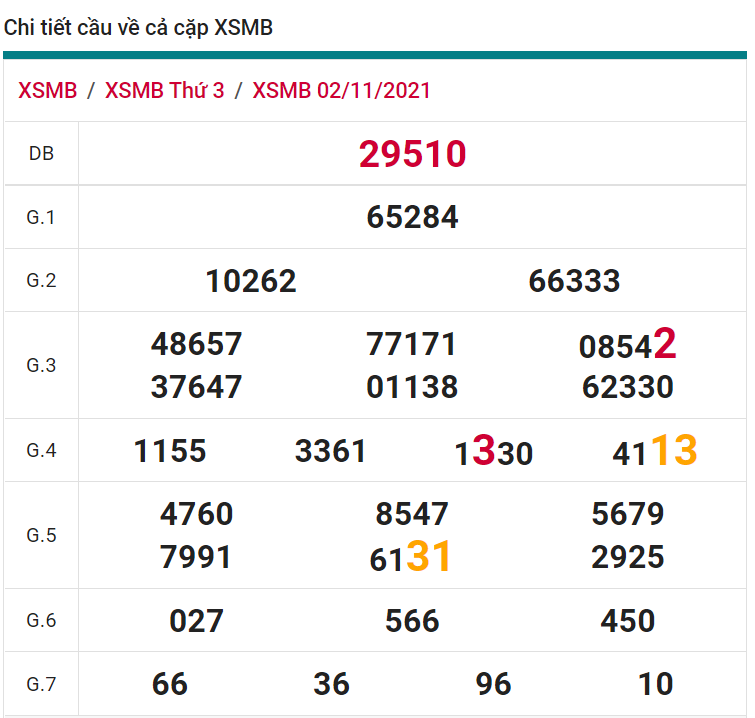
Task: Click the G.7 number 96
Action: click(x=493, y=684)
